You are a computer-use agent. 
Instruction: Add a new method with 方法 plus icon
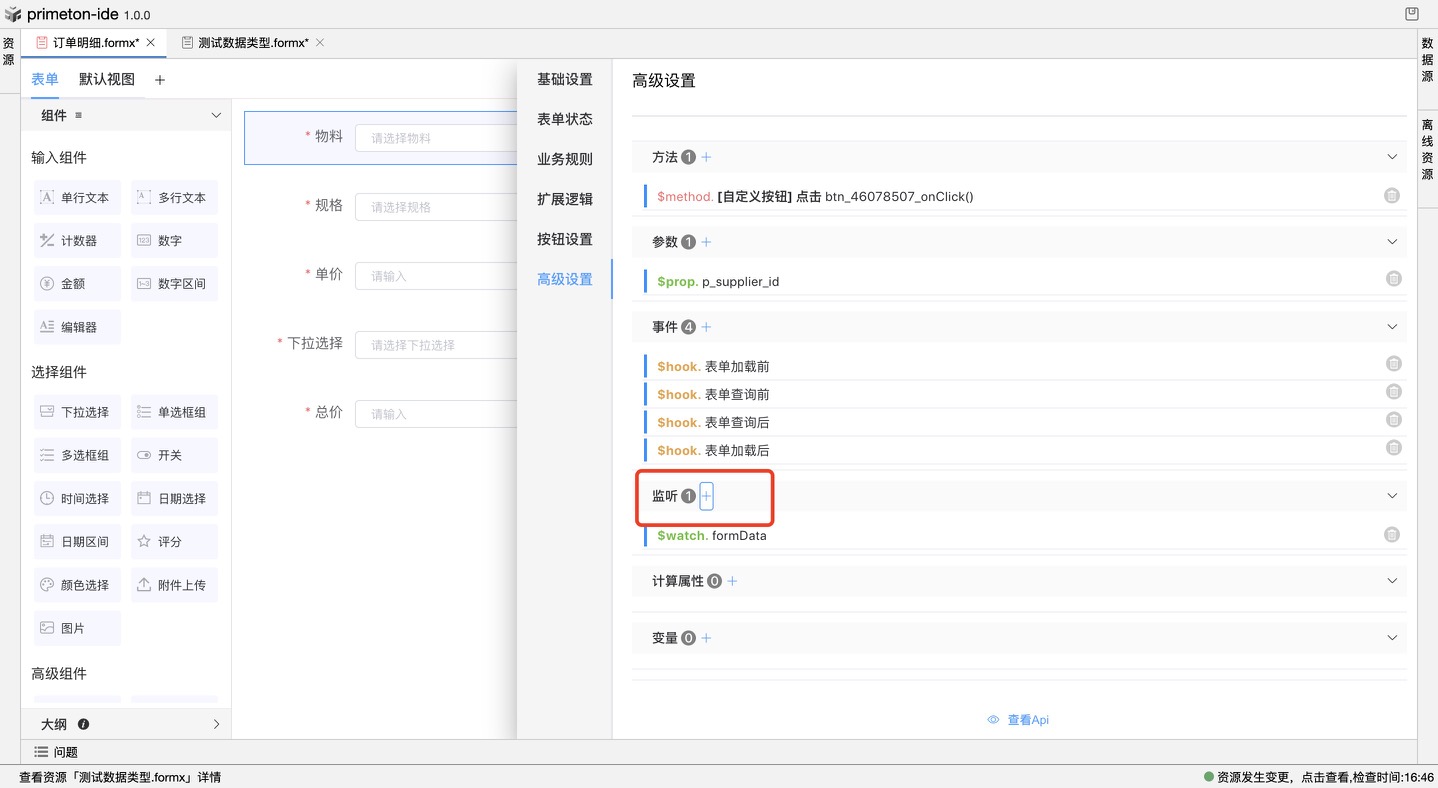[x=706, y=157]
